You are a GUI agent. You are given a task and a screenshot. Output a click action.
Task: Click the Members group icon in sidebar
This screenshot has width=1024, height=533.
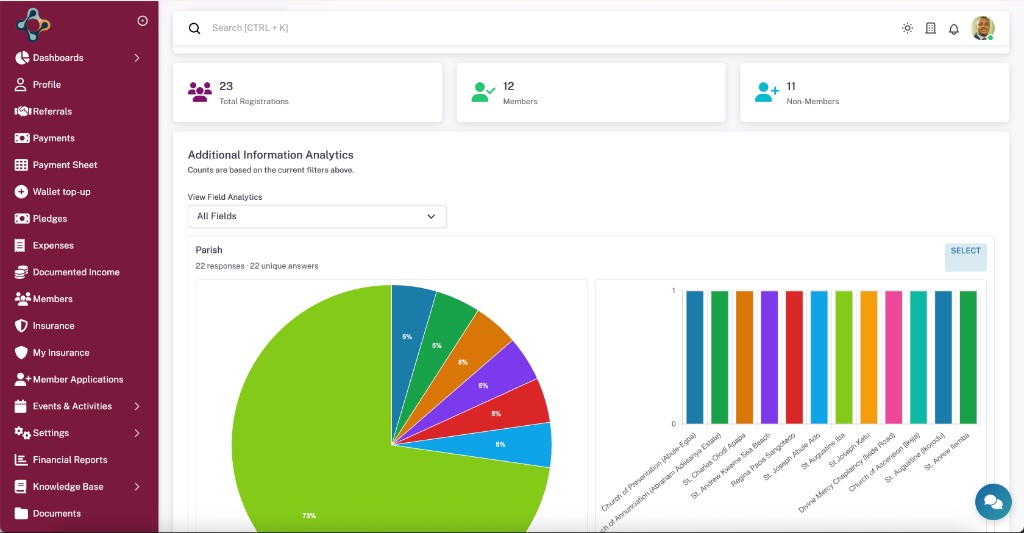coord(23,299)
